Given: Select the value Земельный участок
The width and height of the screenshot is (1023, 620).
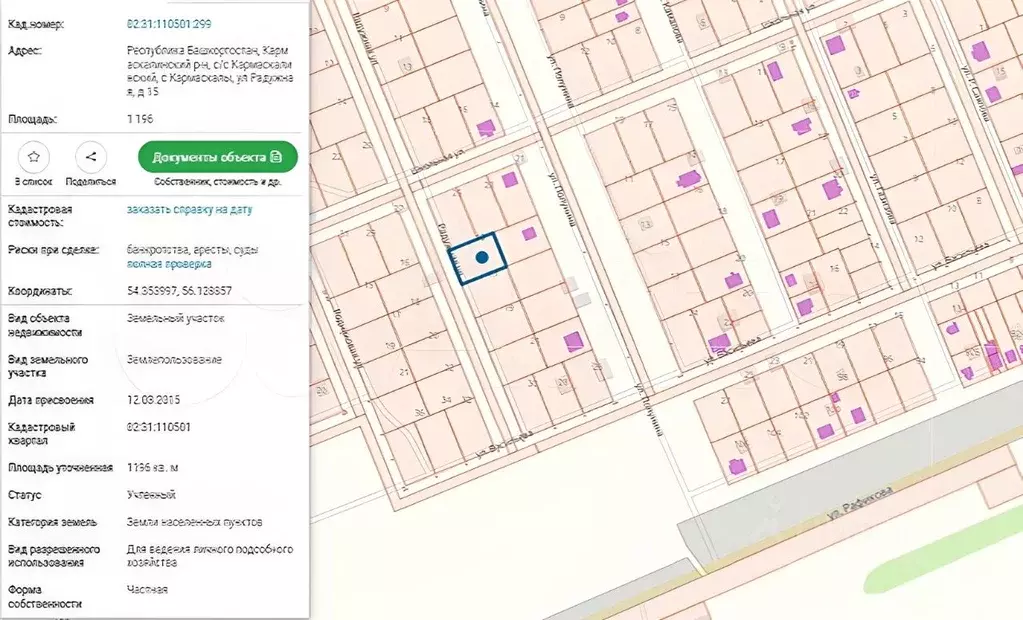Looking at the screenshot, I should pyautogui.click(x=176, y=318).
